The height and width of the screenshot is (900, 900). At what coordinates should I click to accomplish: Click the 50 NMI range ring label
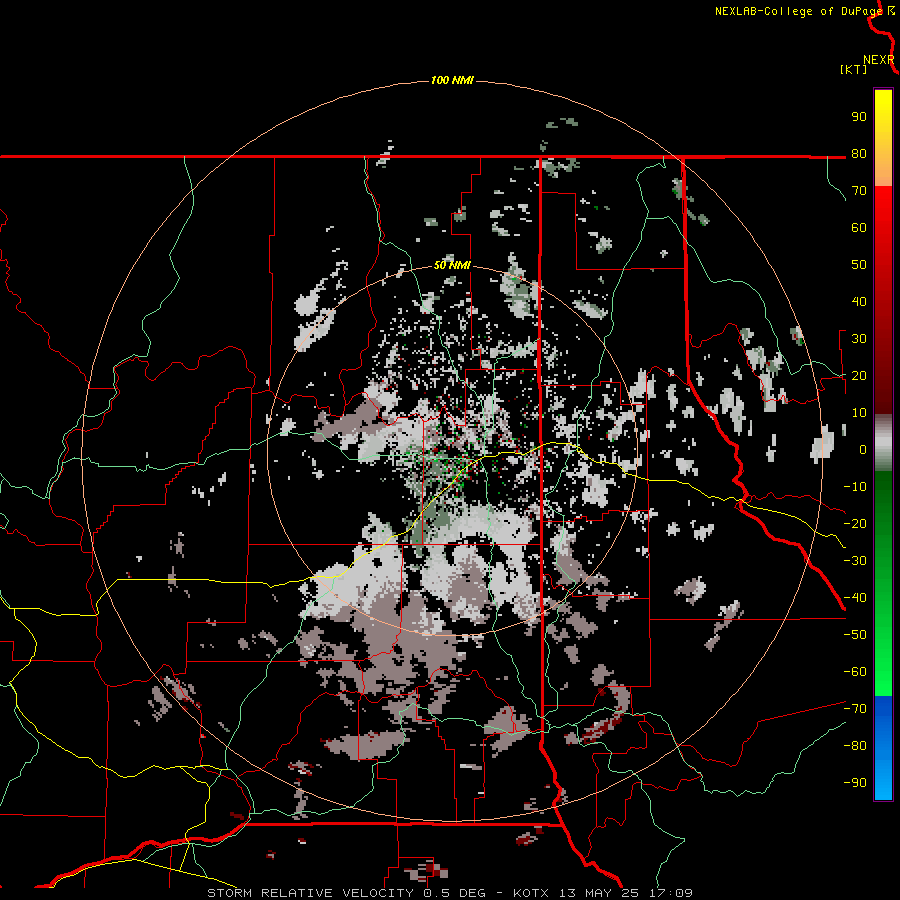point(452,265)
